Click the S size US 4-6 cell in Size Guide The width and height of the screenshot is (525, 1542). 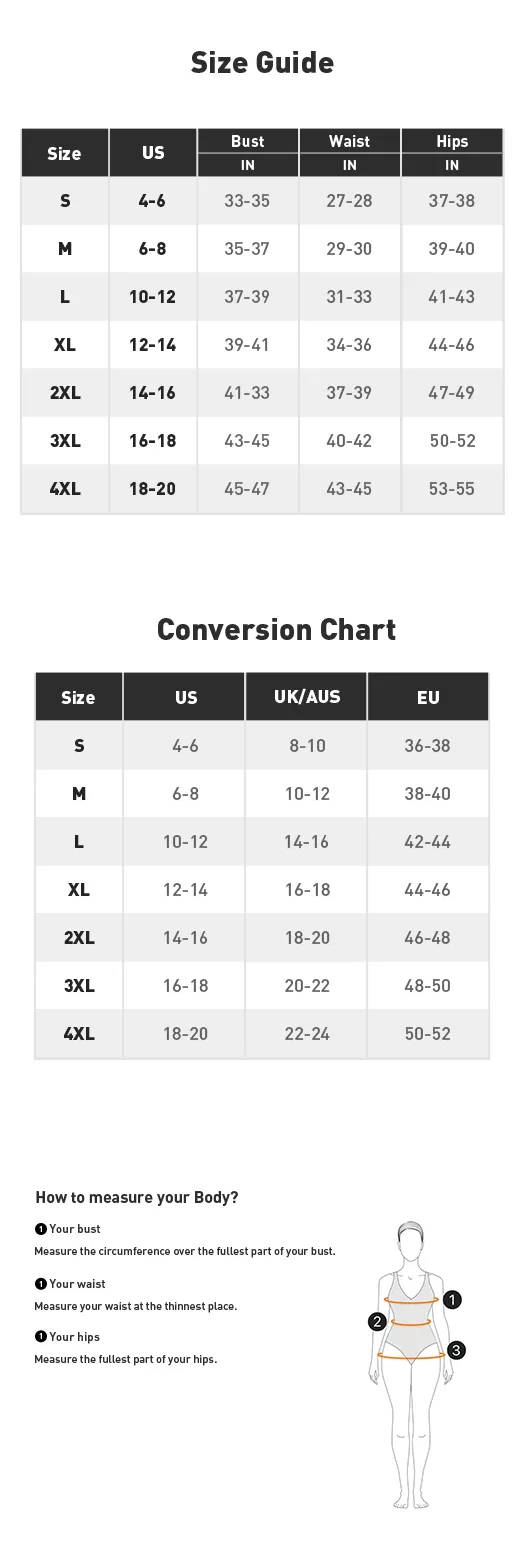[x=152, y=201]
